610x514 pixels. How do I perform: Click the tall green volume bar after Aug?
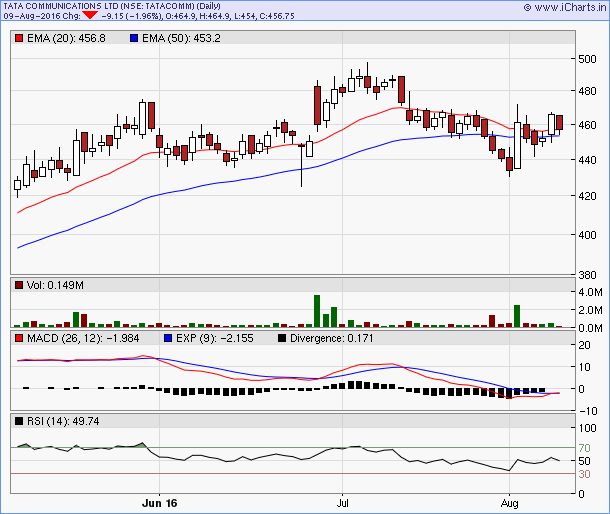coord(517,316)
